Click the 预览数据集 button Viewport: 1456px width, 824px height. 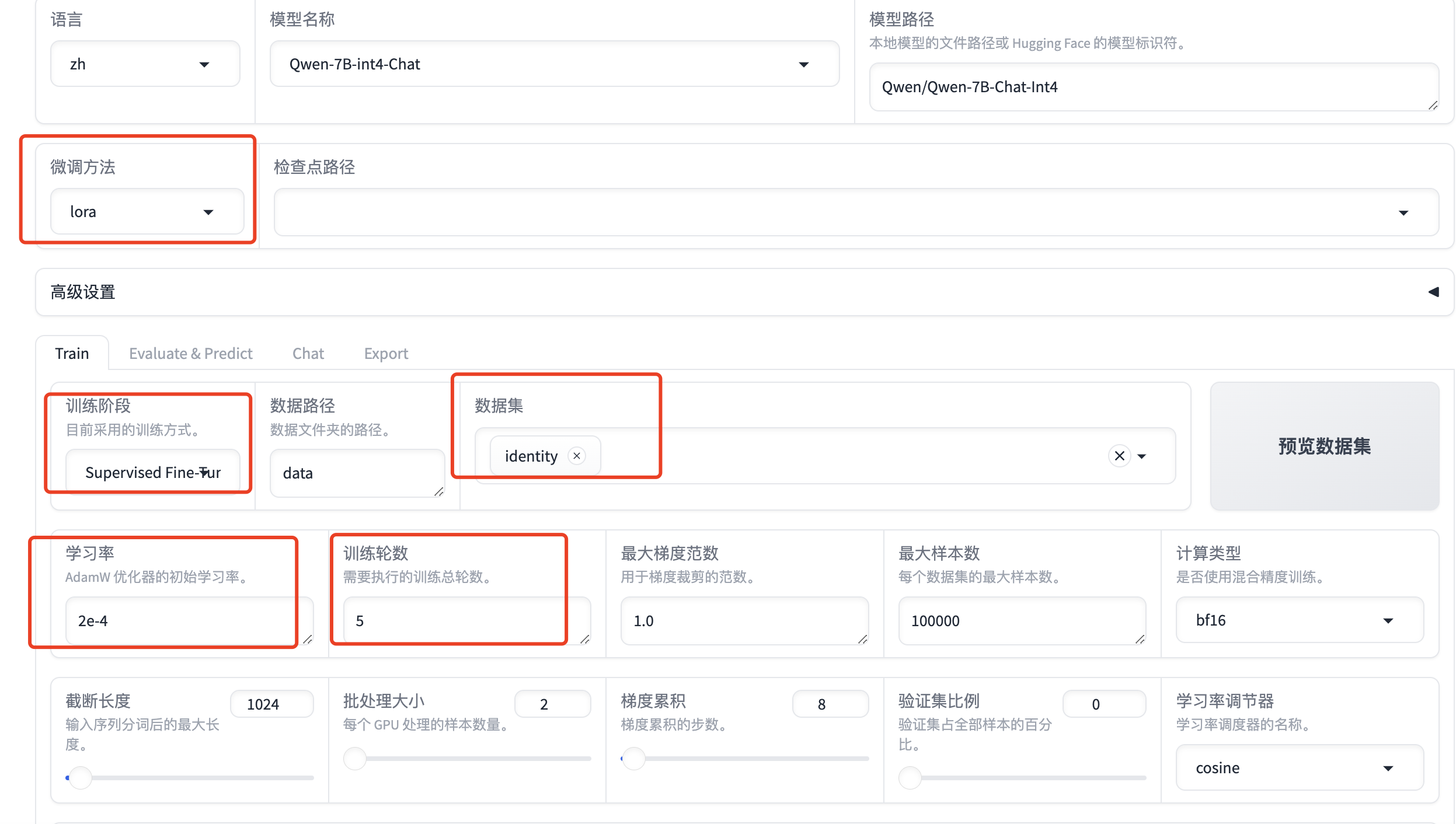tap(1324, 446)
